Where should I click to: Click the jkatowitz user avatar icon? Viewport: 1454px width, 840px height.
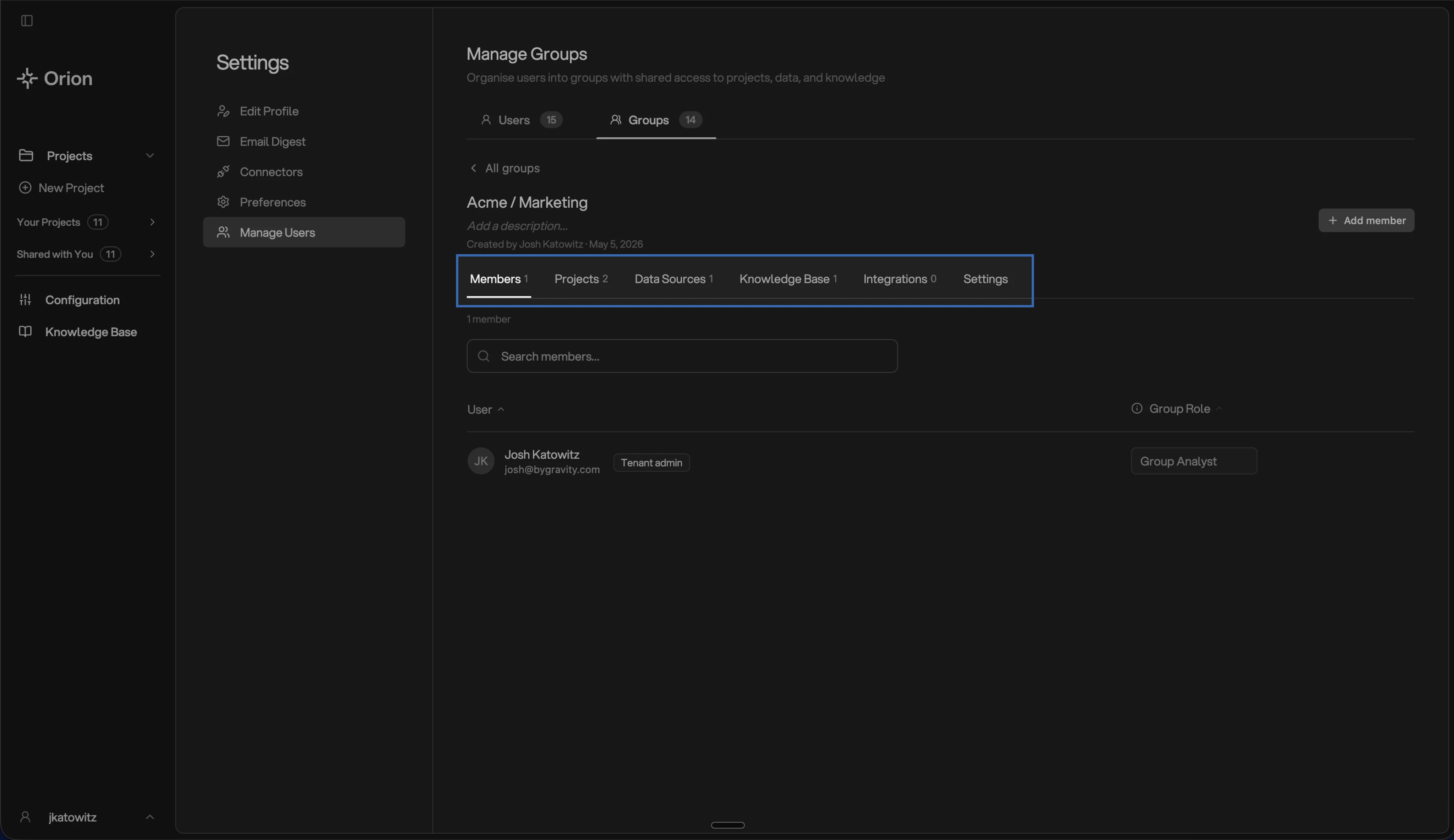pyautogui.click(x=25, y=817)
